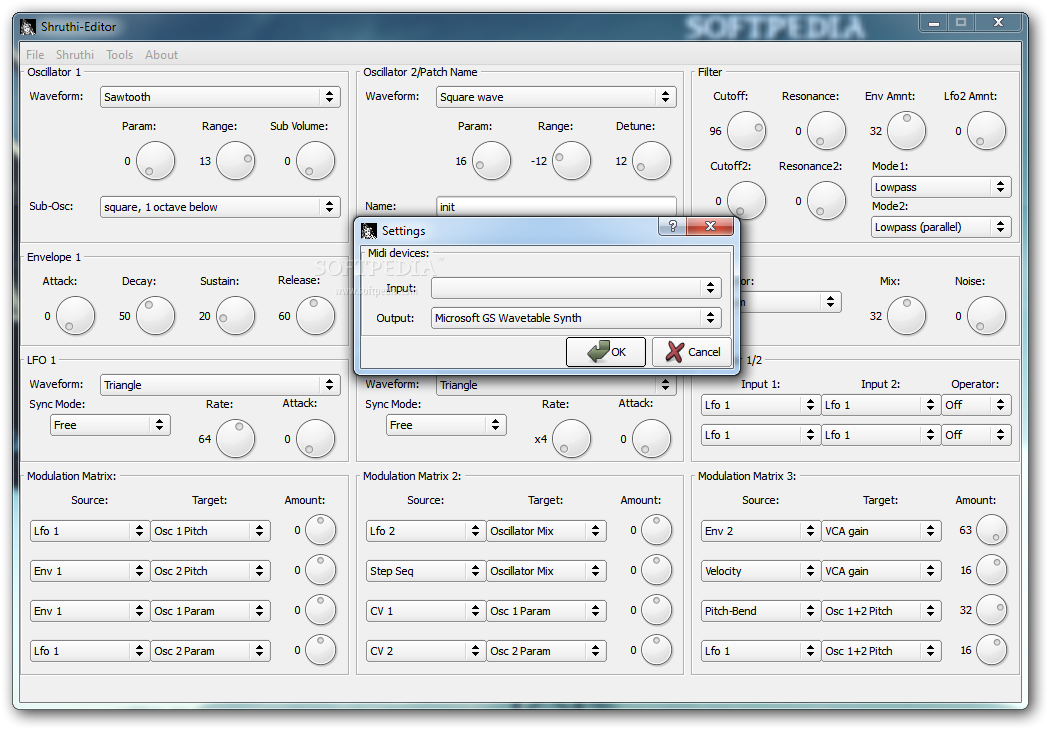Expand Oscillator 1 Waveform dropdown showing Sawtooth
Image resolution: width=1049 pixels, height=730 pixels.
220,97
